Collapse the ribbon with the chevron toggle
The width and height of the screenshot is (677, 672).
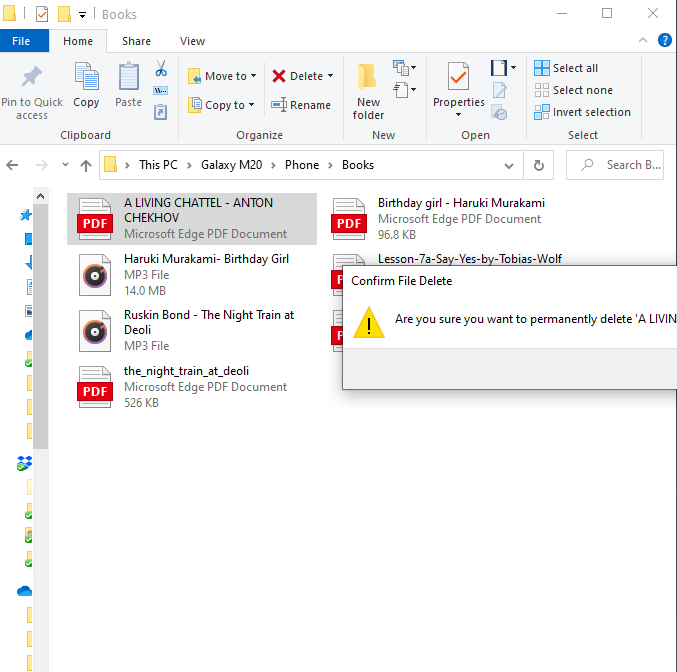coord(644,41)
